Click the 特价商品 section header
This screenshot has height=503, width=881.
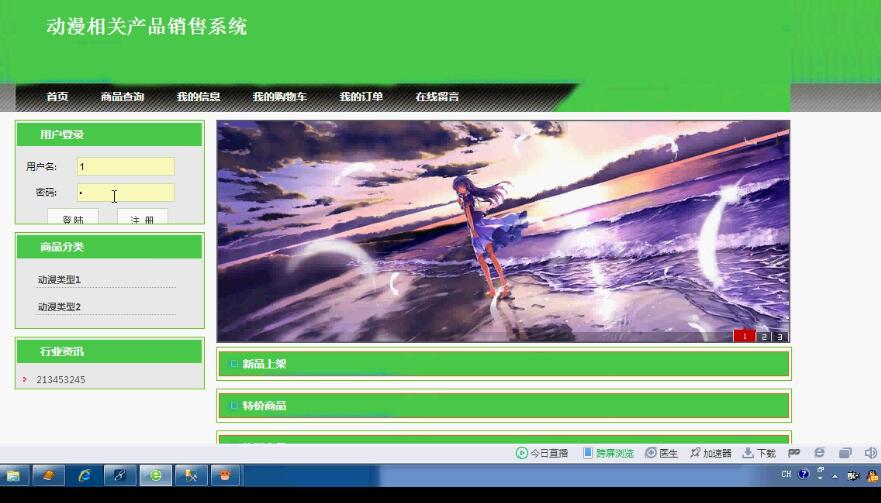(x=504, y=405)
